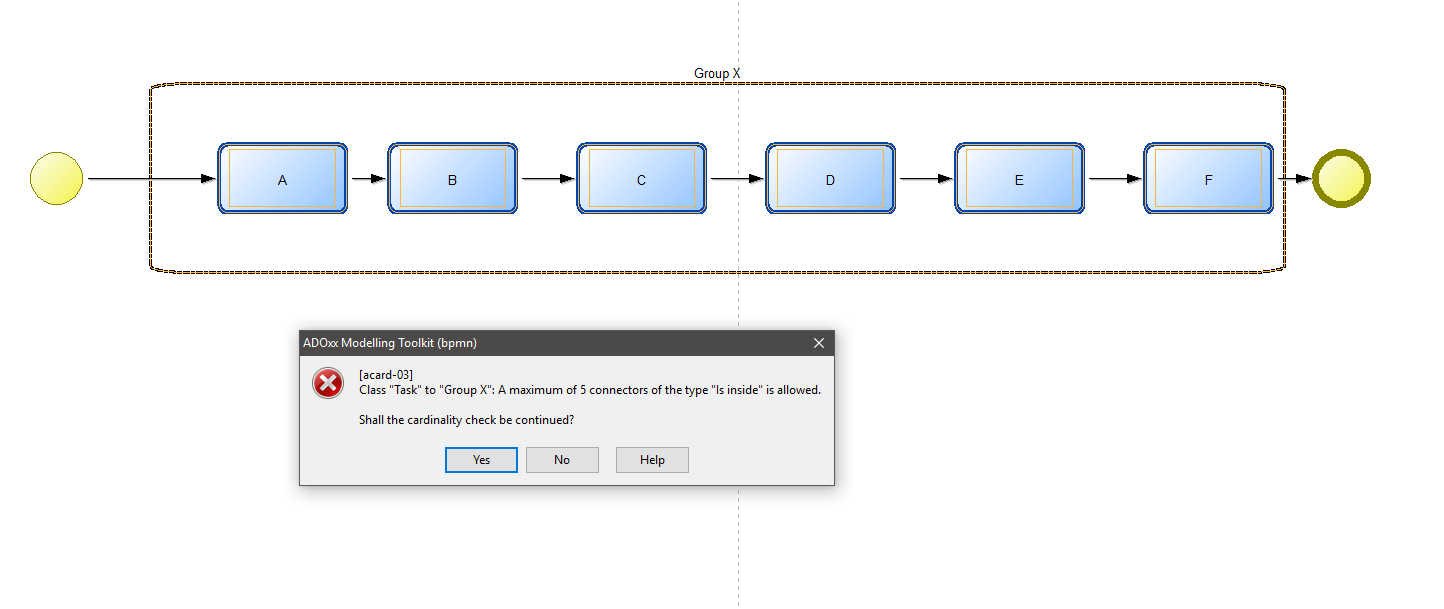The height and width of the screenshot is (609, 1444).
Task: Click the Group X label
Action: tap(717, 74)
